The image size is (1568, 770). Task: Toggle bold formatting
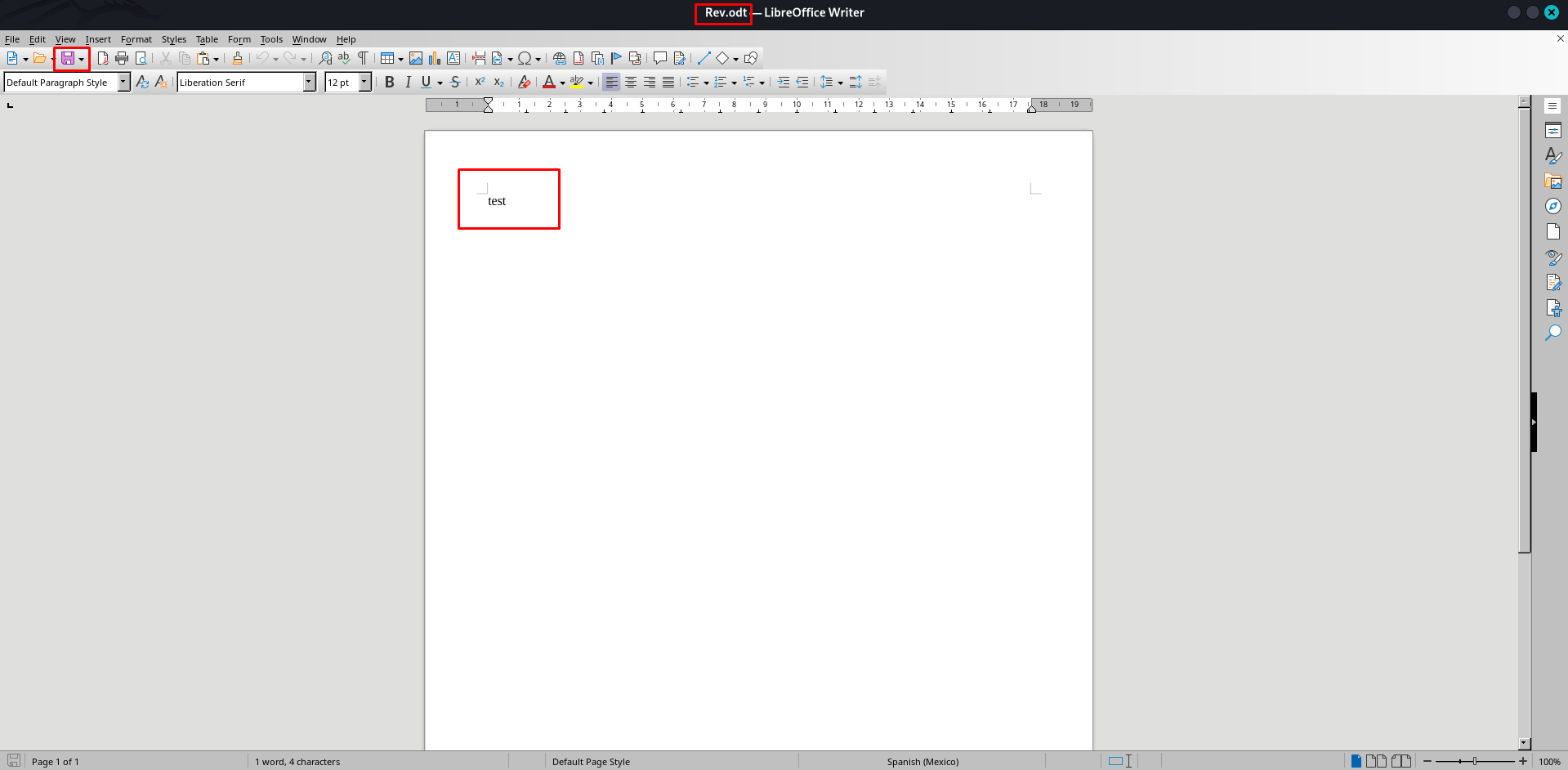[390, 82]
